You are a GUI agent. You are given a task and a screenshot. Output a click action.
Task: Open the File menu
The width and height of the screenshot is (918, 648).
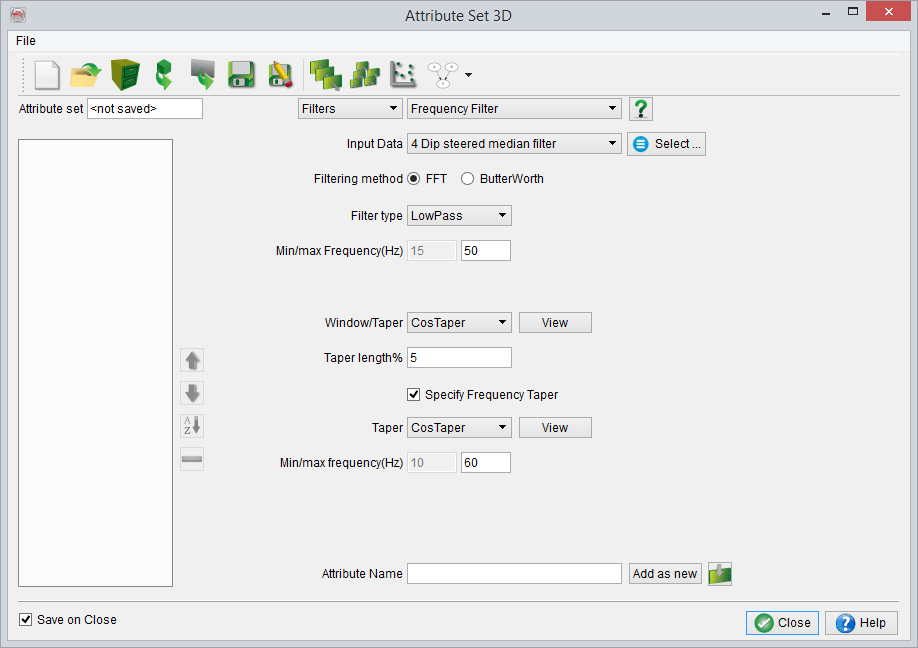pyautogui.click(x=26, y=41)
